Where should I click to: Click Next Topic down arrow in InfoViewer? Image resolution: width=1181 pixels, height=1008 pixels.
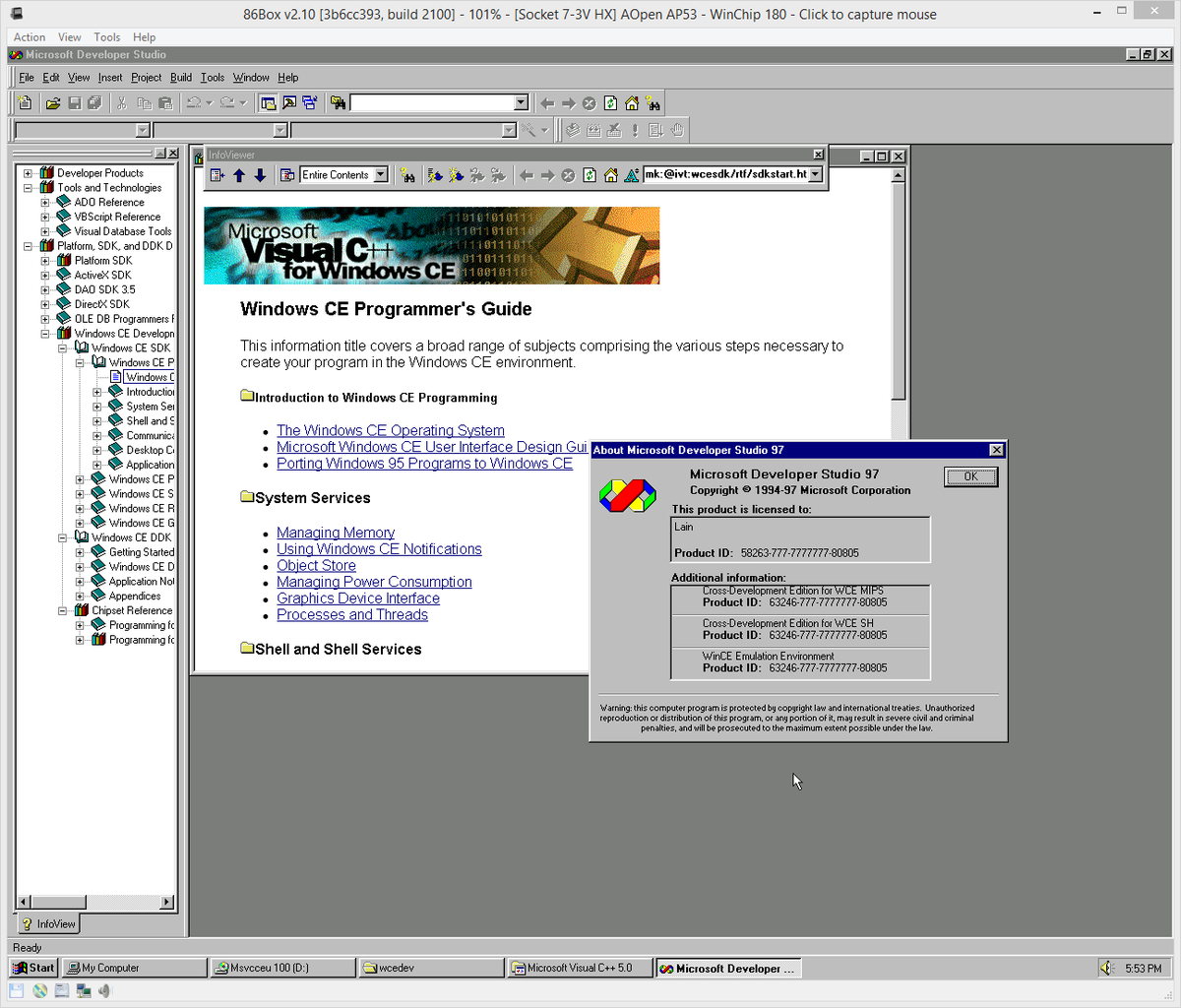[x=260, y=175]
